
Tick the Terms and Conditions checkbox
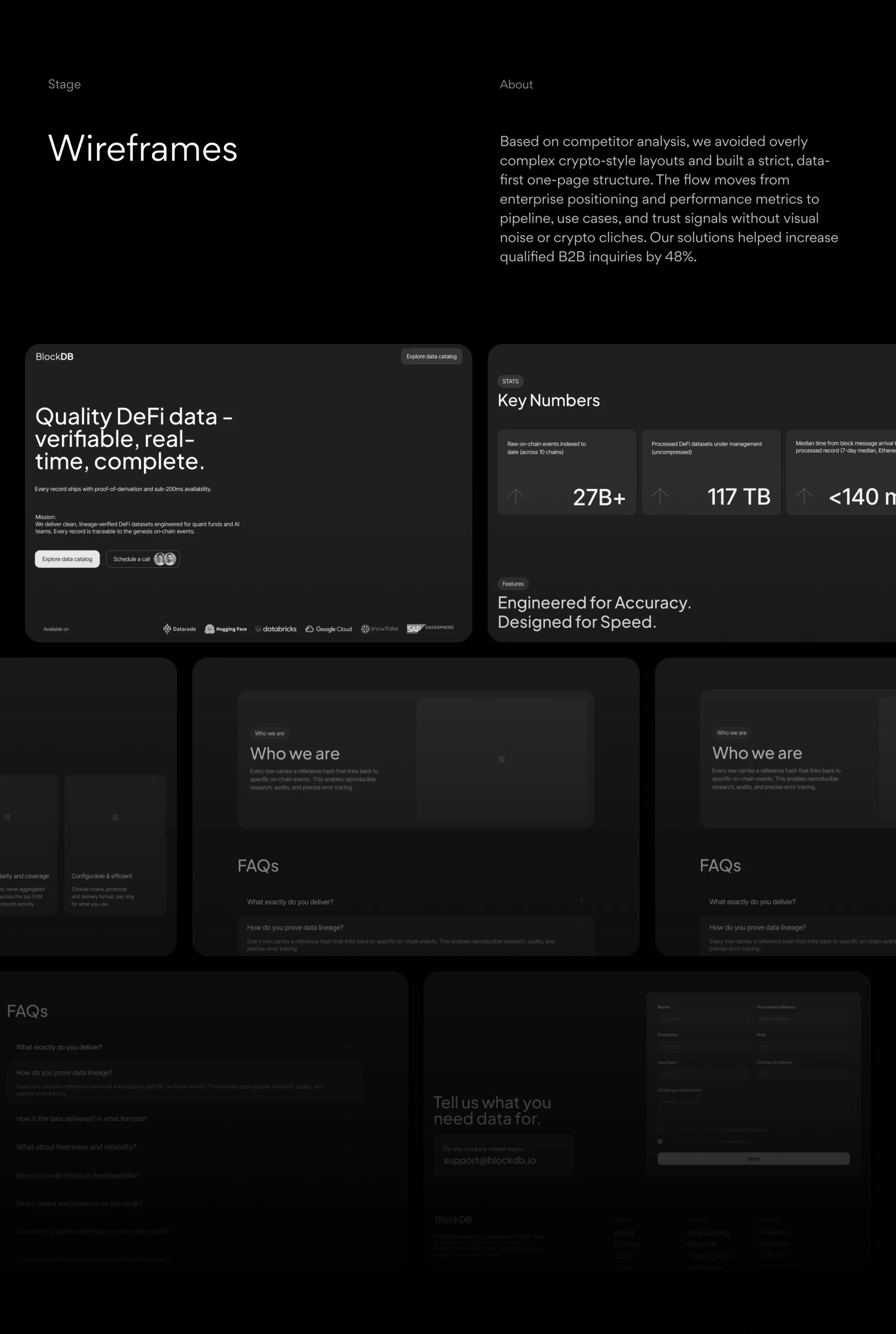pyautogui.click(x=660, y=1130)
